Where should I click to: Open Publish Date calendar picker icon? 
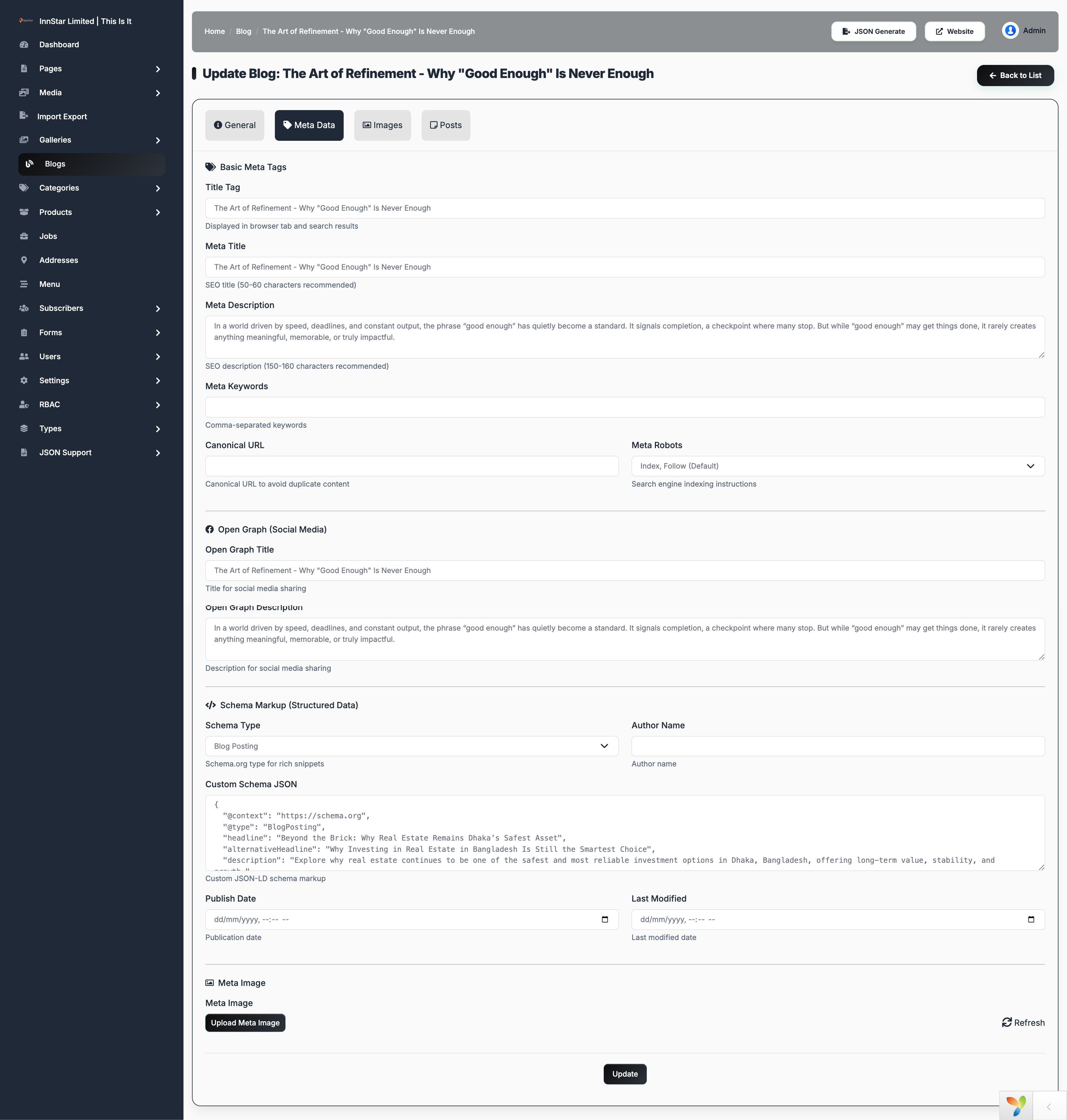[604, 920]
